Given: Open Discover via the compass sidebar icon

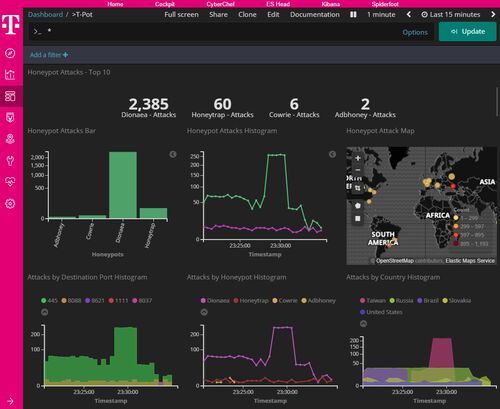Looking at the screenshot, I should (x=10, y=53).
